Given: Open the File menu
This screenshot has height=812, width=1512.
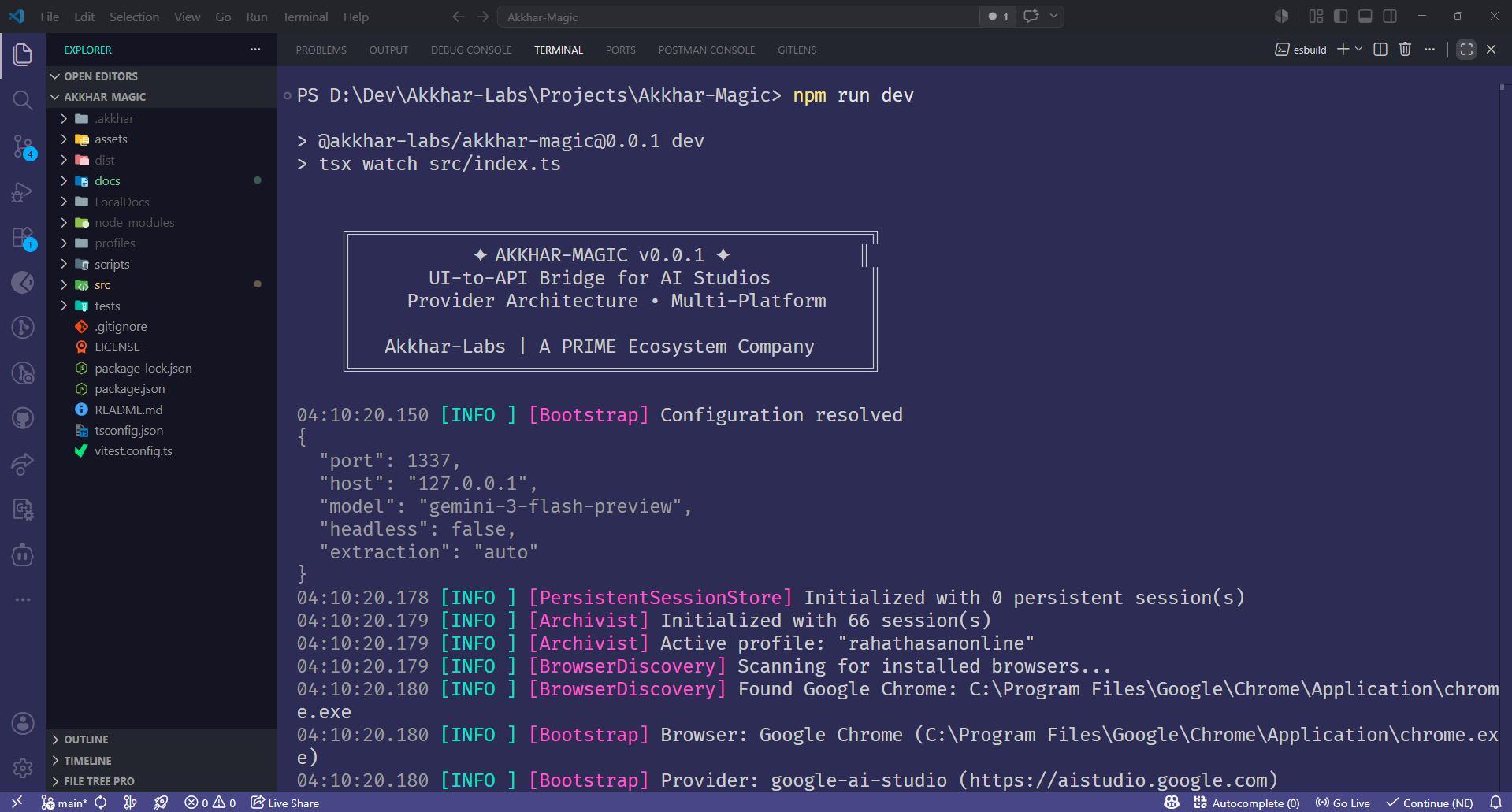Looking at the screenshot, I should point(50,17).
